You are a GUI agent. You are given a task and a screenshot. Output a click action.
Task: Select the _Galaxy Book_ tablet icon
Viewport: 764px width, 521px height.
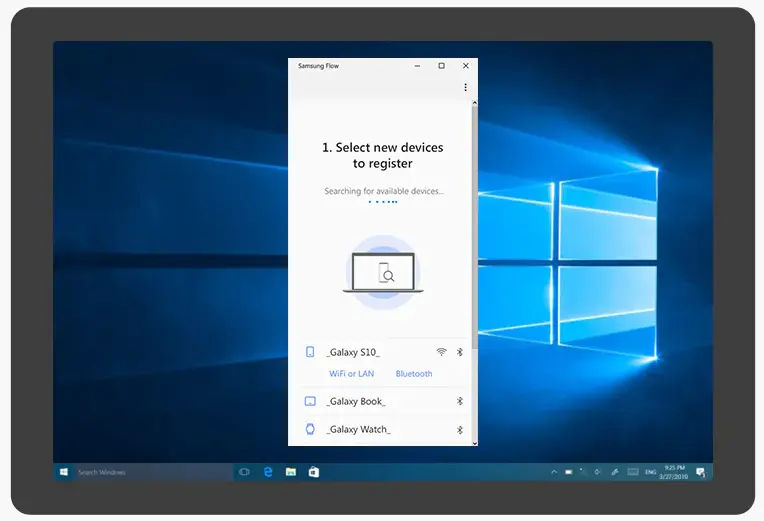(310, 401)
